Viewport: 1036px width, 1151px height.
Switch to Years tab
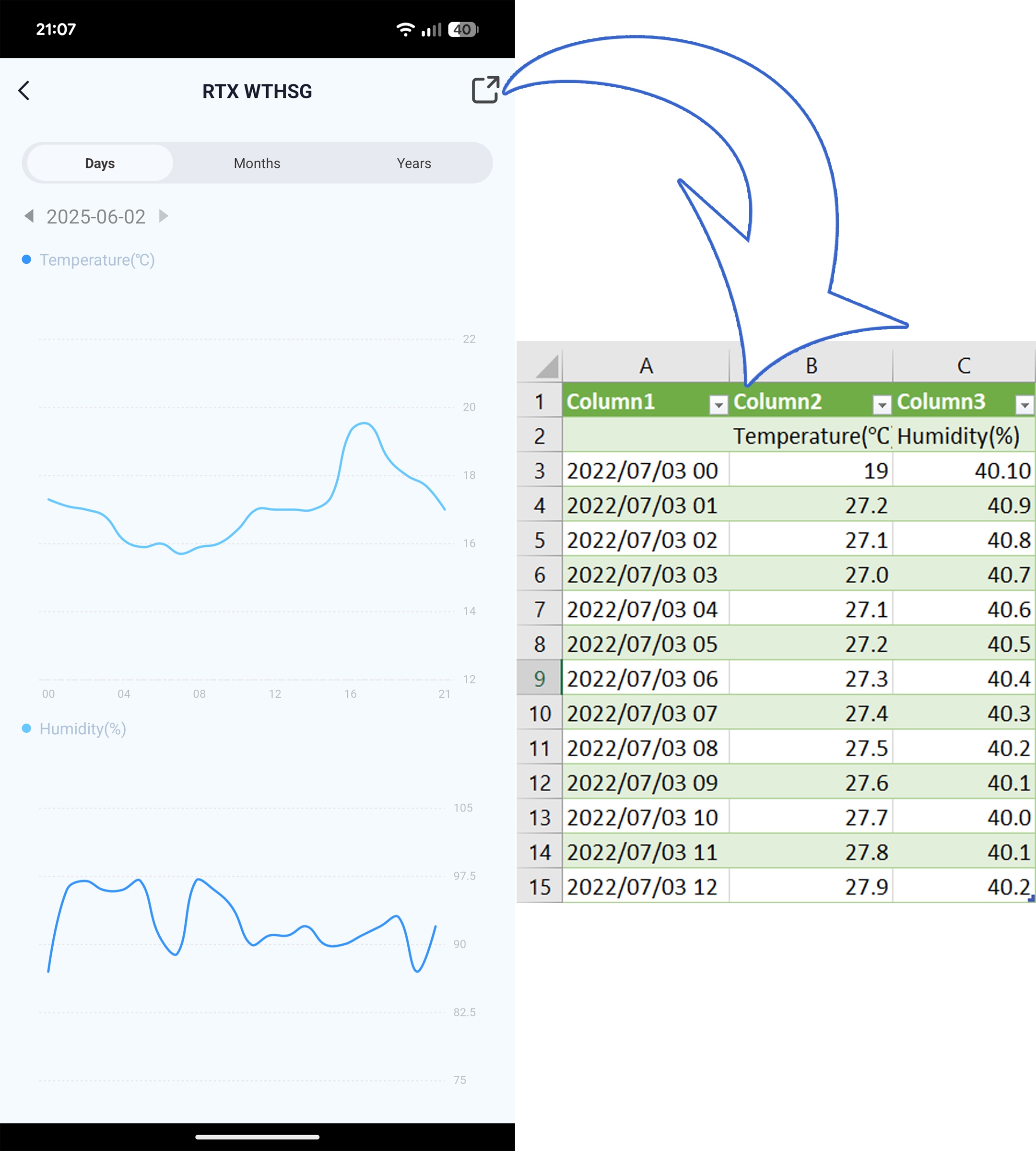click(414, 164)
